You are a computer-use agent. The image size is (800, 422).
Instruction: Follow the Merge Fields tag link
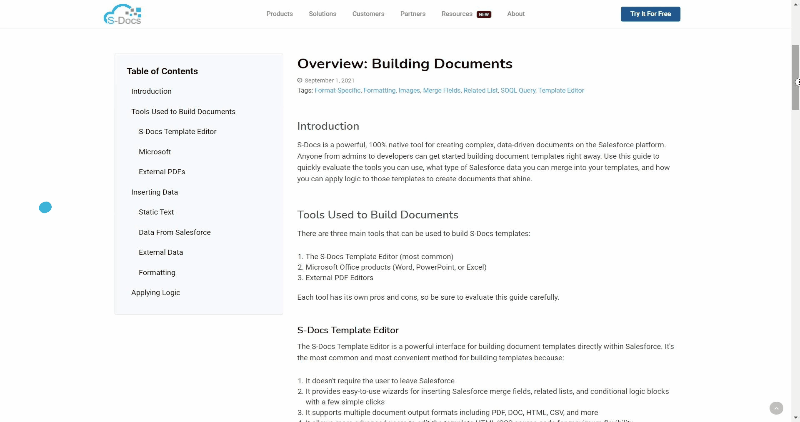coord(442,90)
